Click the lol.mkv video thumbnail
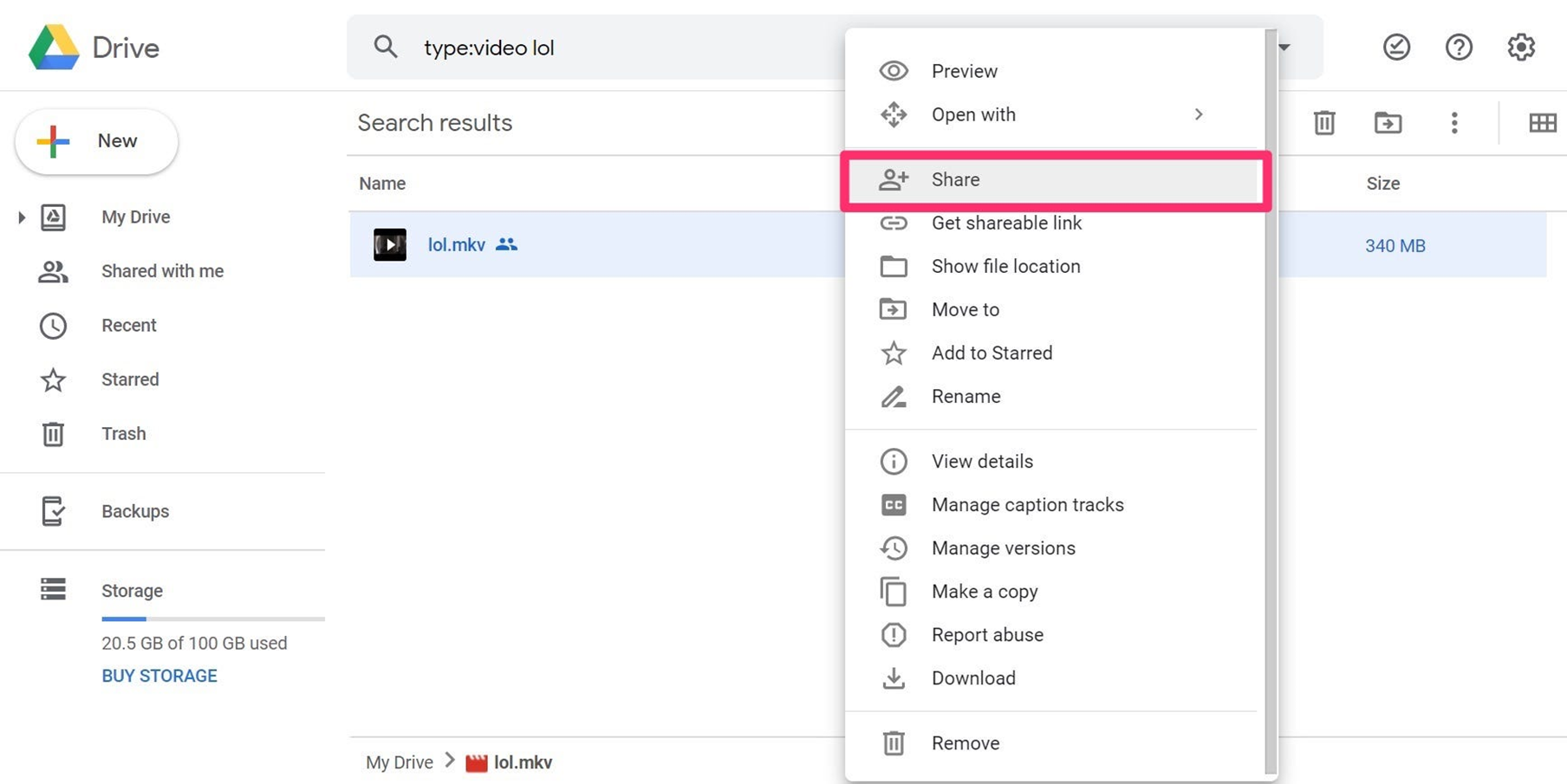The width and height of the screenshot is (1567, 784). click(390, 245)
